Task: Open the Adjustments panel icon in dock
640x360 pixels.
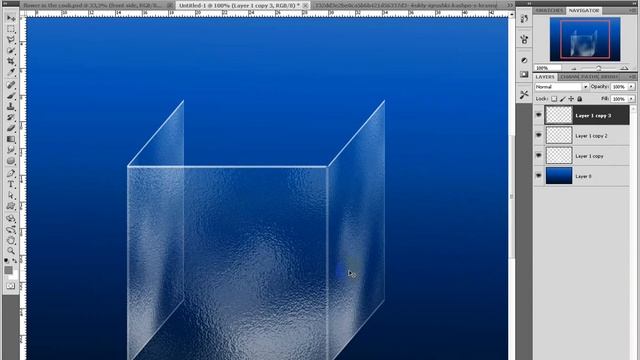Action: click(524, 60)
